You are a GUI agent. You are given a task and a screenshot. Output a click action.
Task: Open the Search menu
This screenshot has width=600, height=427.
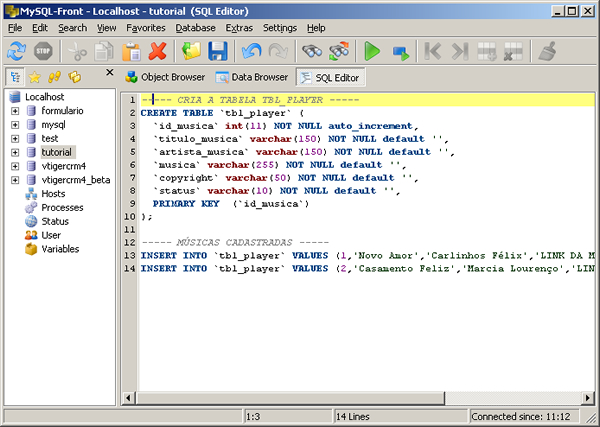click(73, 28)
